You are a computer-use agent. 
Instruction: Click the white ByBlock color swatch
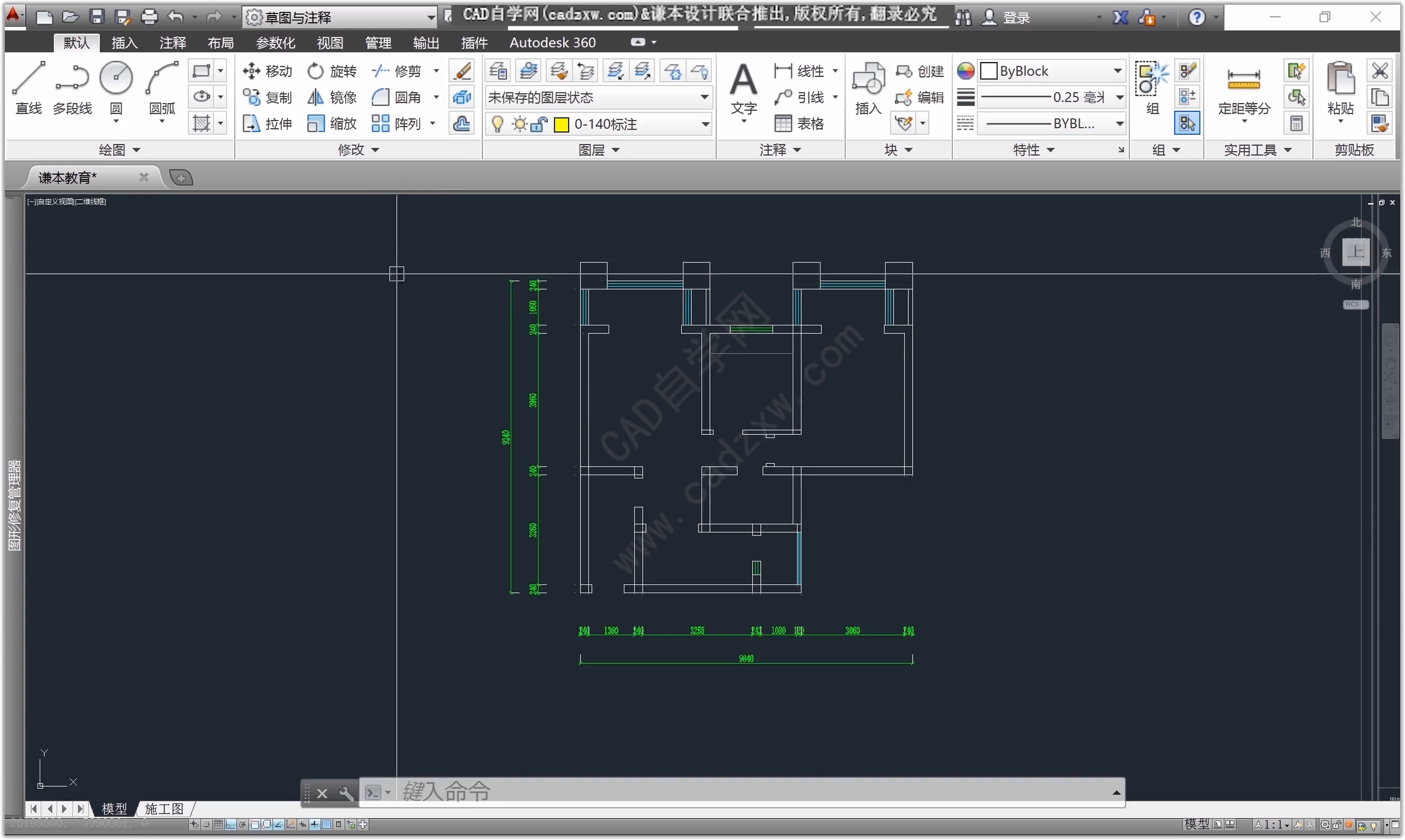click(989, 71)
